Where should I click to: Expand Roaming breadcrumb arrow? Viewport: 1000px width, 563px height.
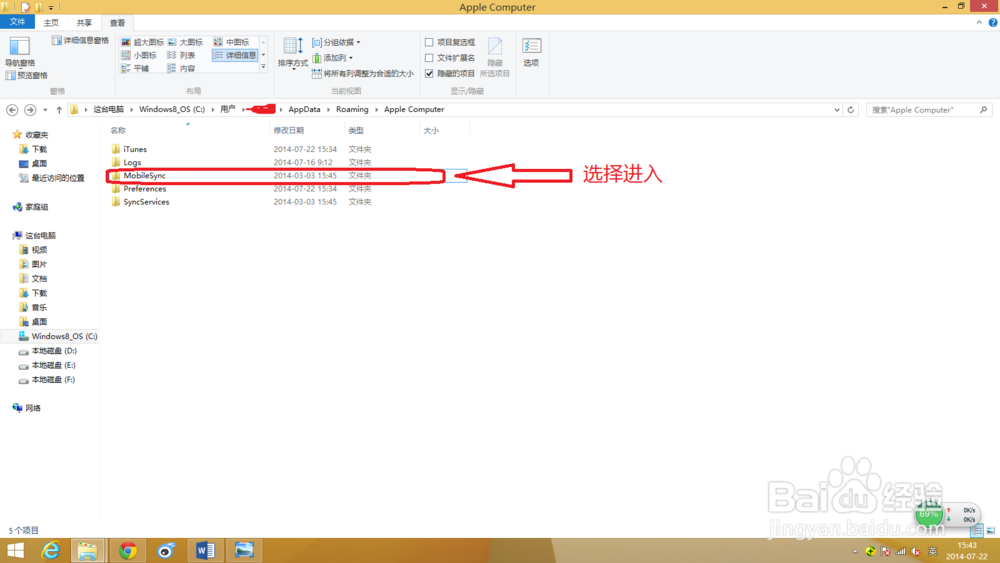coord(376,110)
